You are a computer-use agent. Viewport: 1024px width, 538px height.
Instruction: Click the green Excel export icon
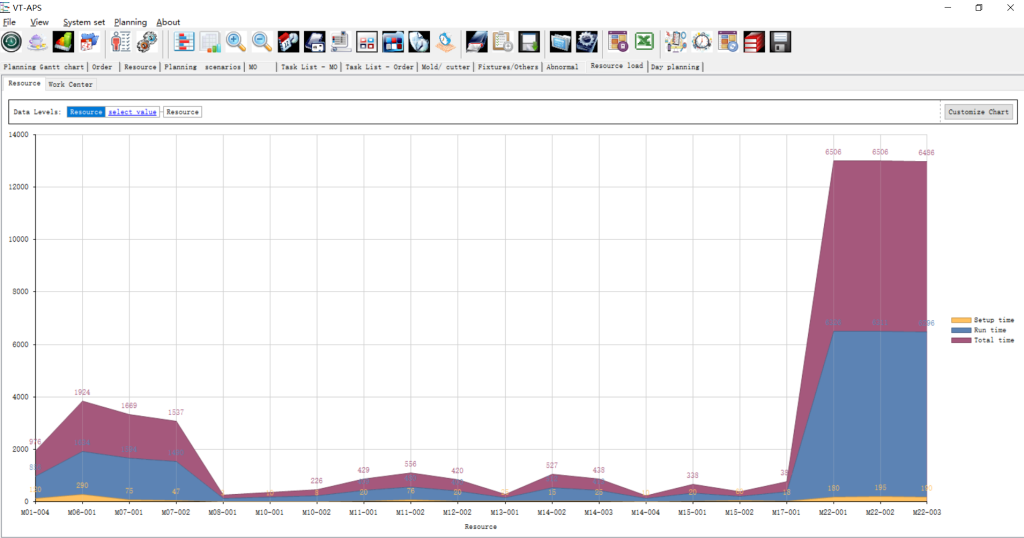[x=645, y=41]
